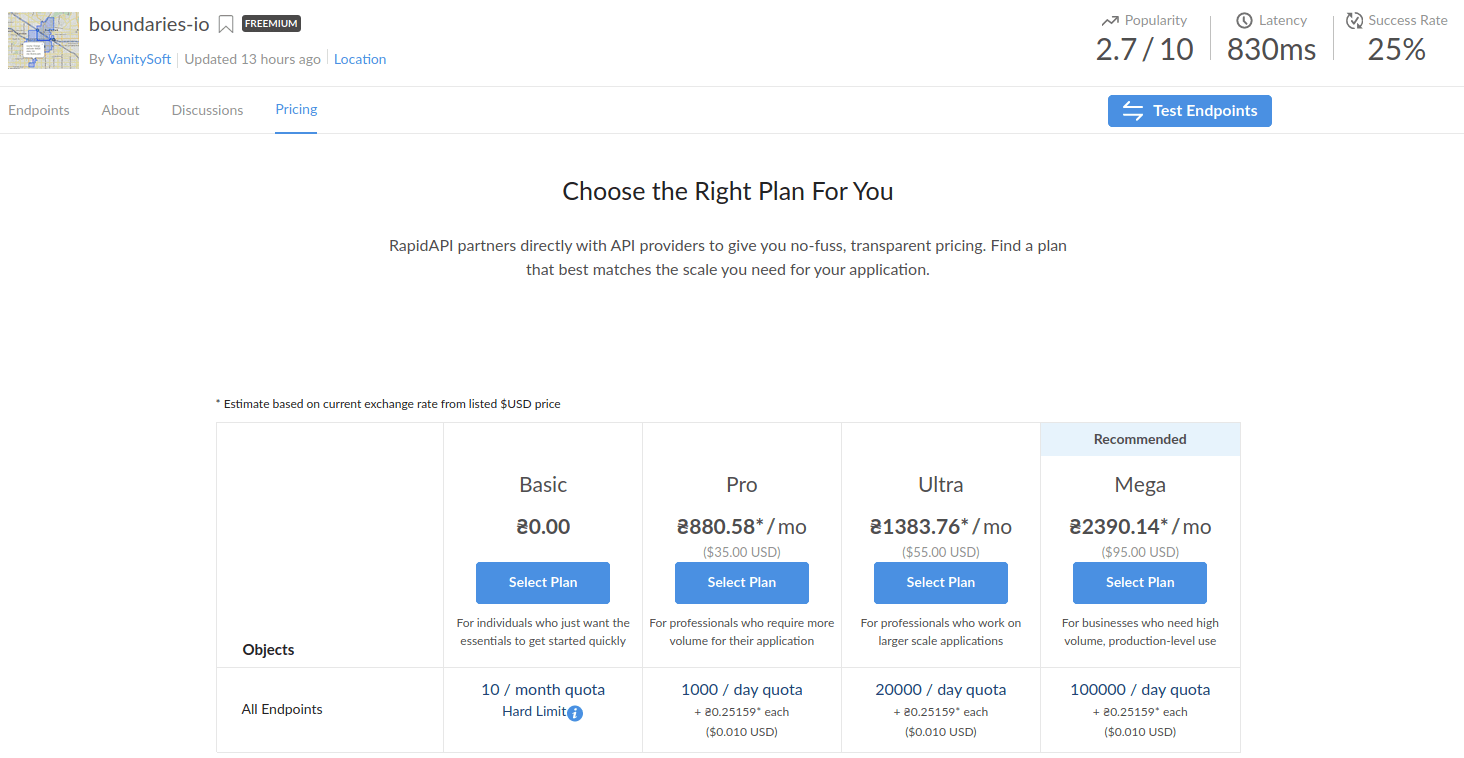Click the Test Endpoints button
Image resolution: width=1464 pixels, height=758 pixels.
tap(1189, 111)
